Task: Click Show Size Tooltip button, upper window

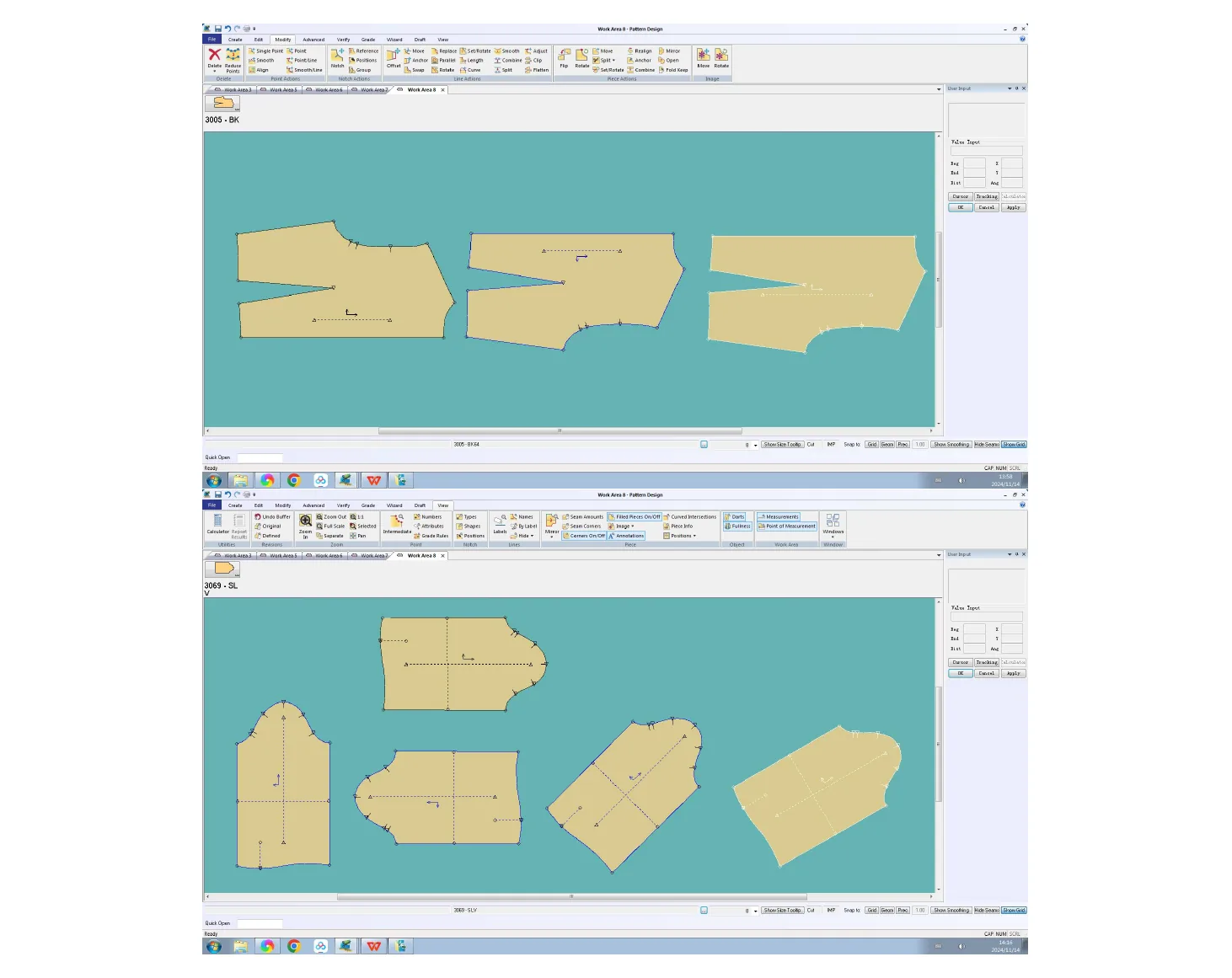Action: [782, 445]
